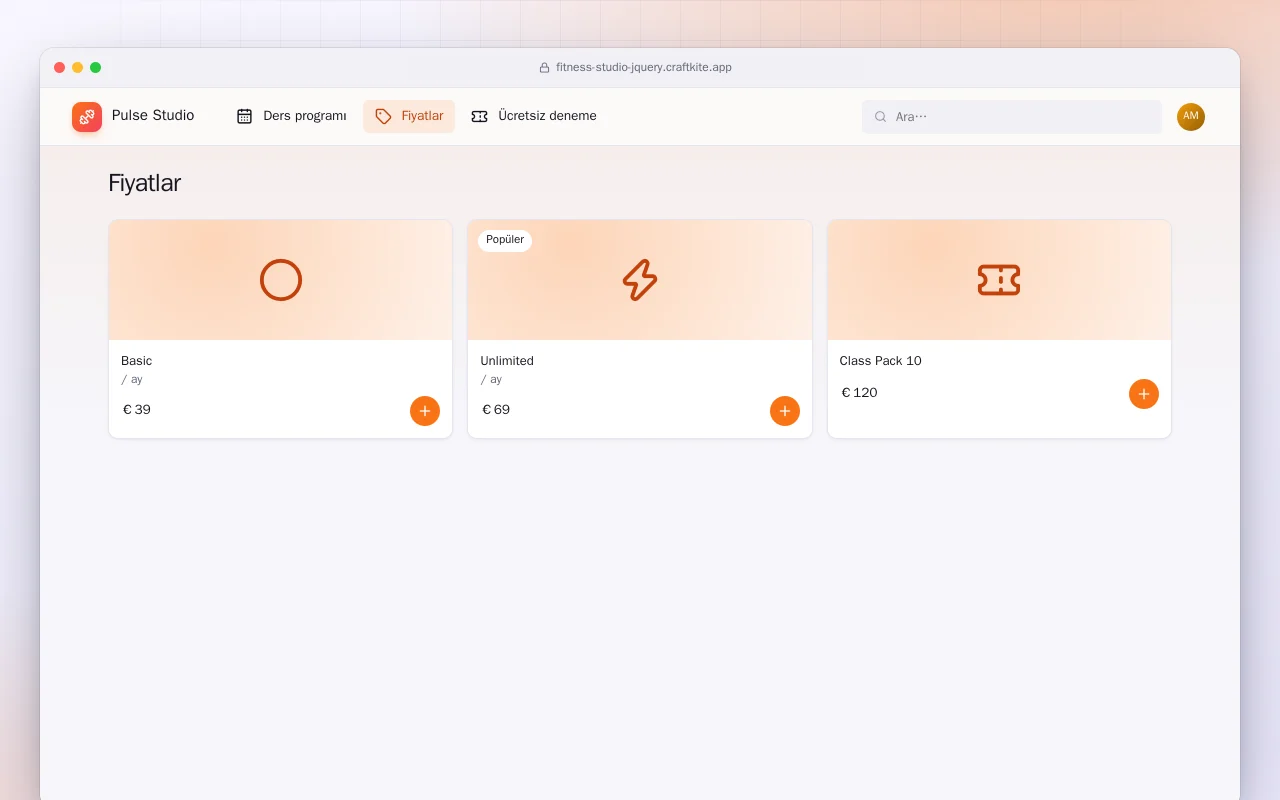Click the € 69 price

tap(496, 410)
